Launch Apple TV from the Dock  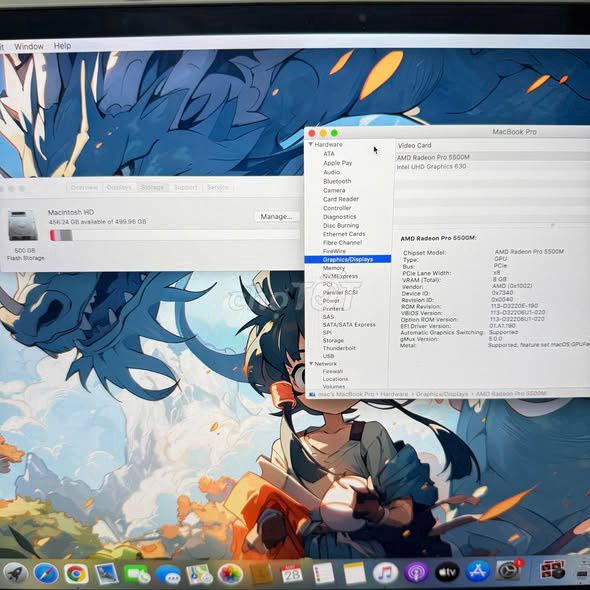pos(447,572)
